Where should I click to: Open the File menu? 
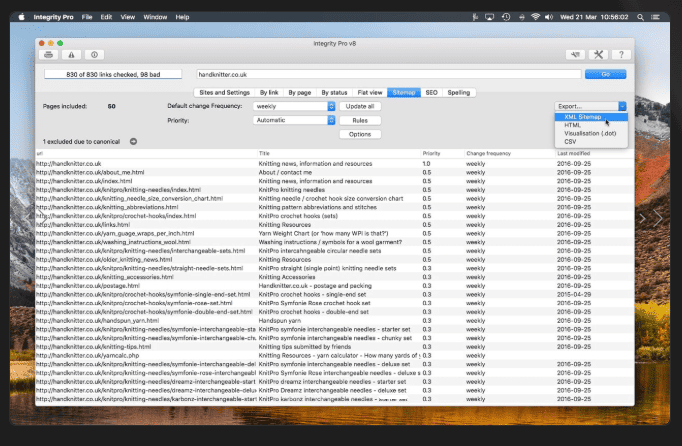pos(87,17)
